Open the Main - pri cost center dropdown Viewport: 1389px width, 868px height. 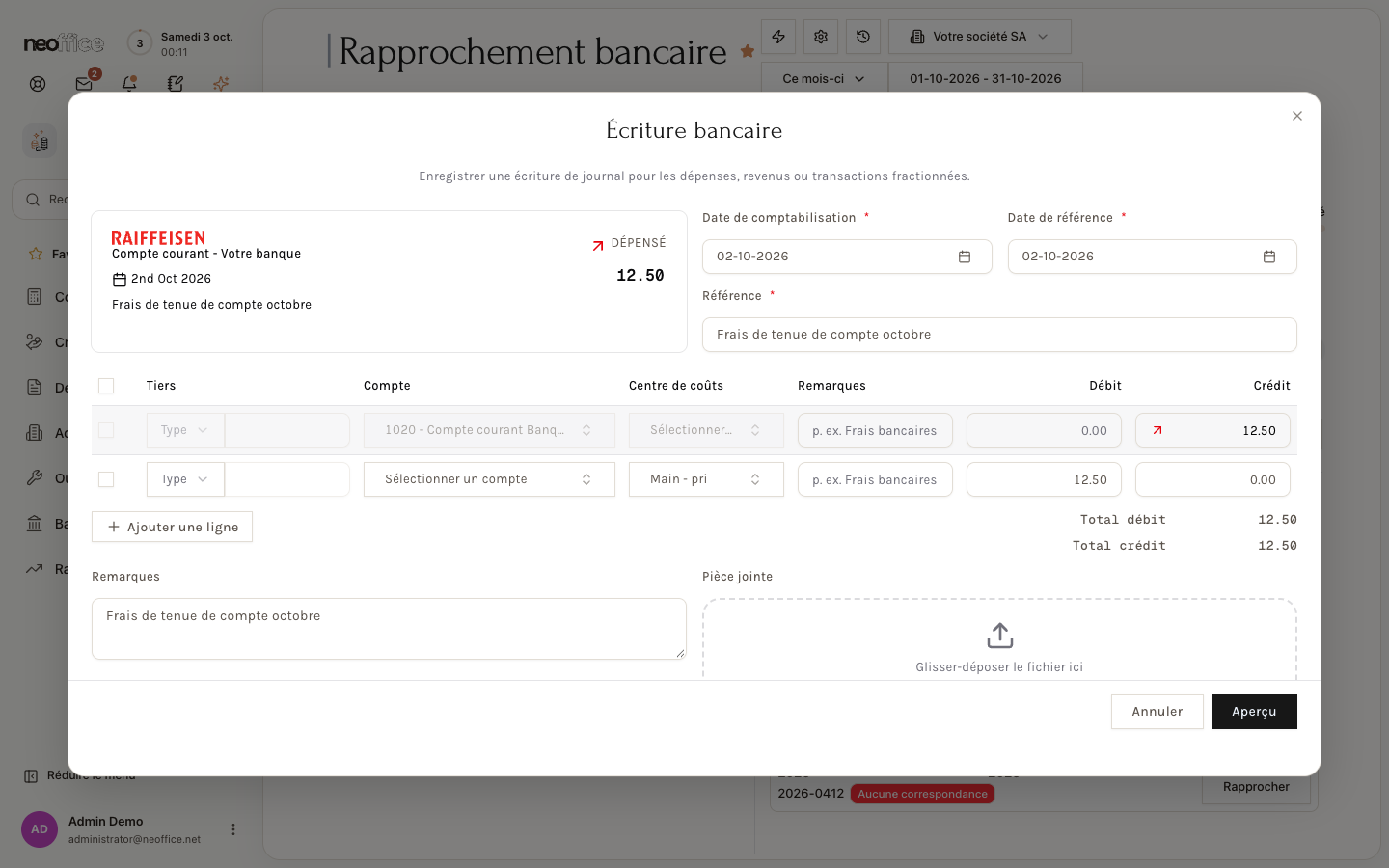click(706, 479)
